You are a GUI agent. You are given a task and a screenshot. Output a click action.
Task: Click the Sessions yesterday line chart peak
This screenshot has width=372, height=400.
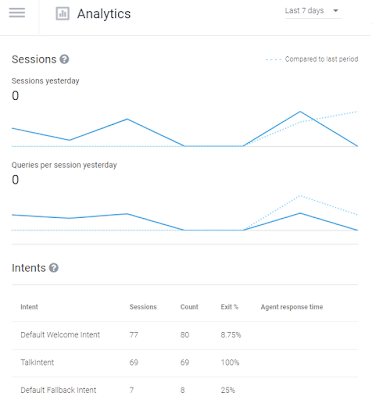(x=300, y=112)
